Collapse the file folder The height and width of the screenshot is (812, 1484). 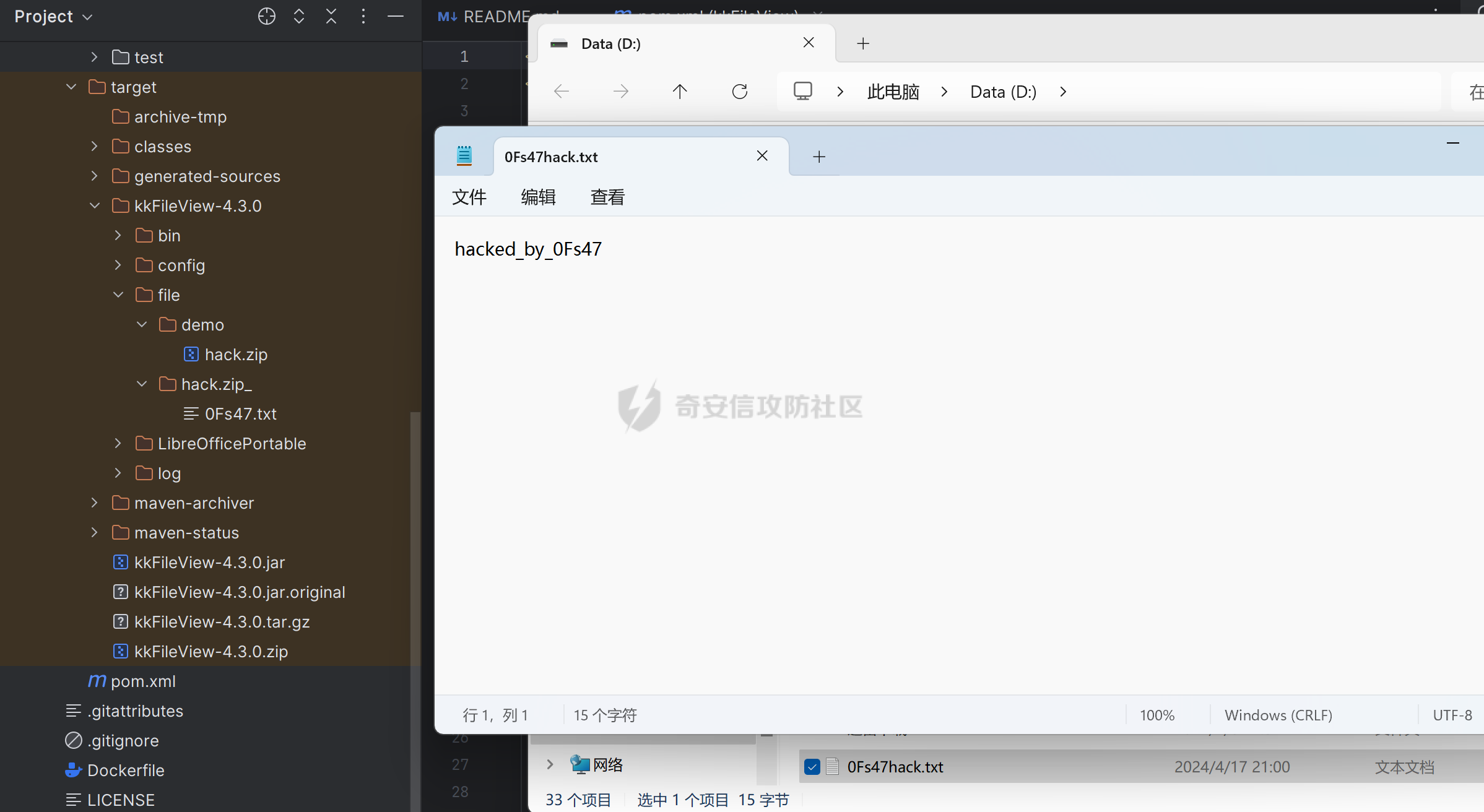[x=118, y=295]
